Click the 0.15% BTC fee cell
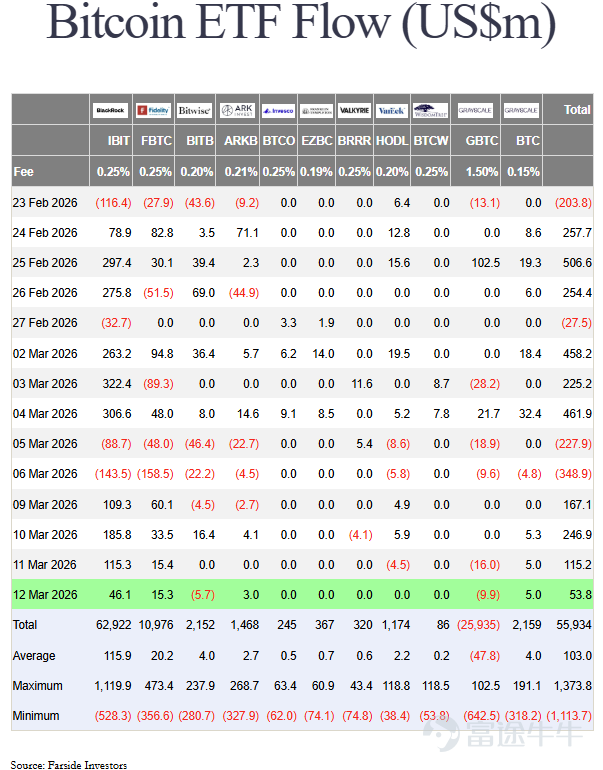603x770 pixels. click(x=523, y=172)
